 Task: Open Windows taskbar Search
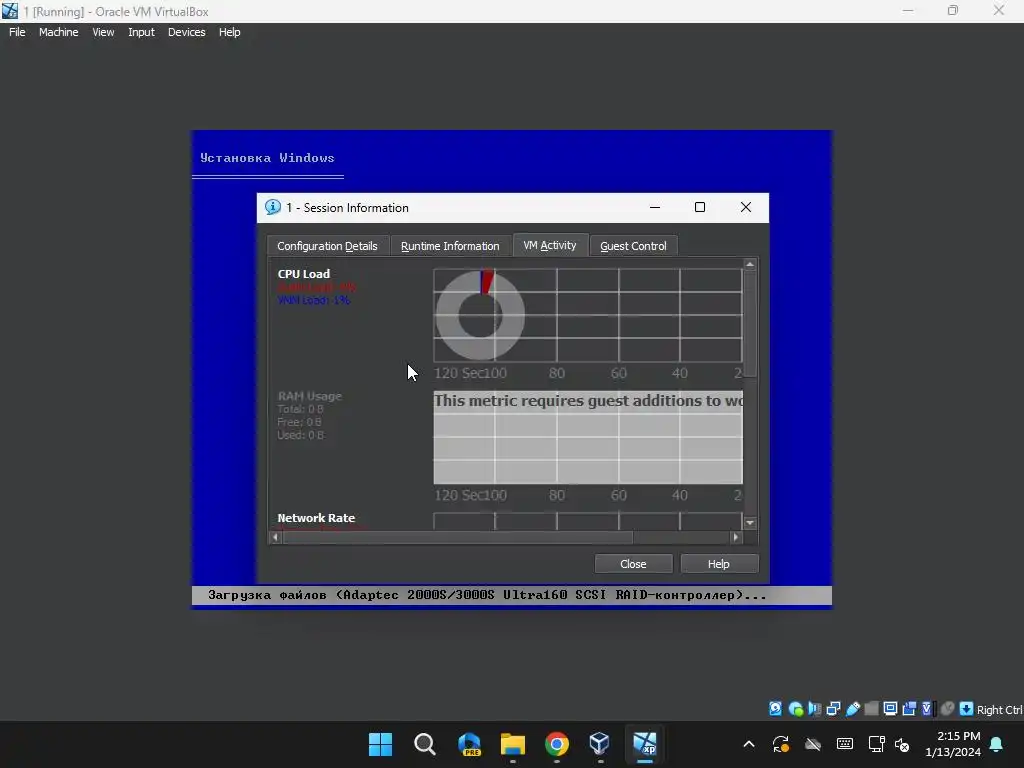point(424,744)
